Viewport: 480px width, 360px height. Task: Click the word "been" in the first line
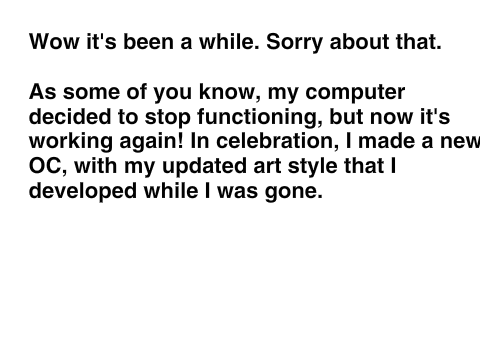(149, 42)
